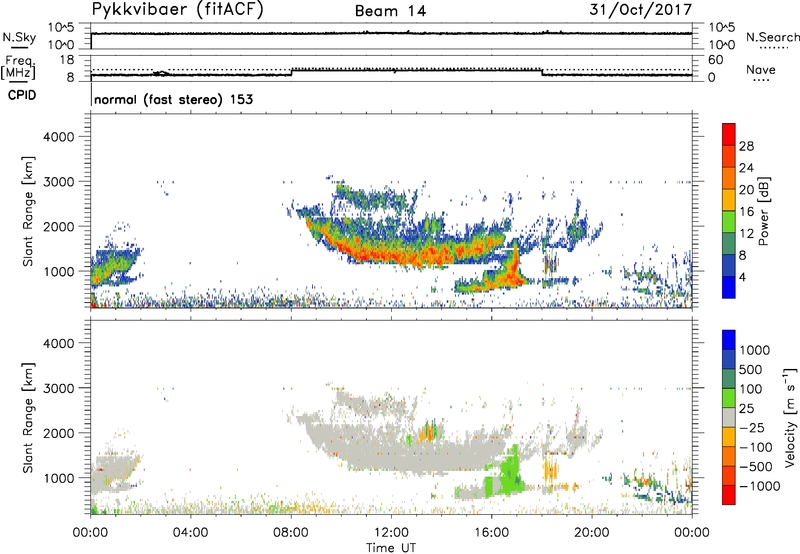
Task: Click the yellow-orange Power colorbar segment between 16 and 20
Action: click(729, 200)
